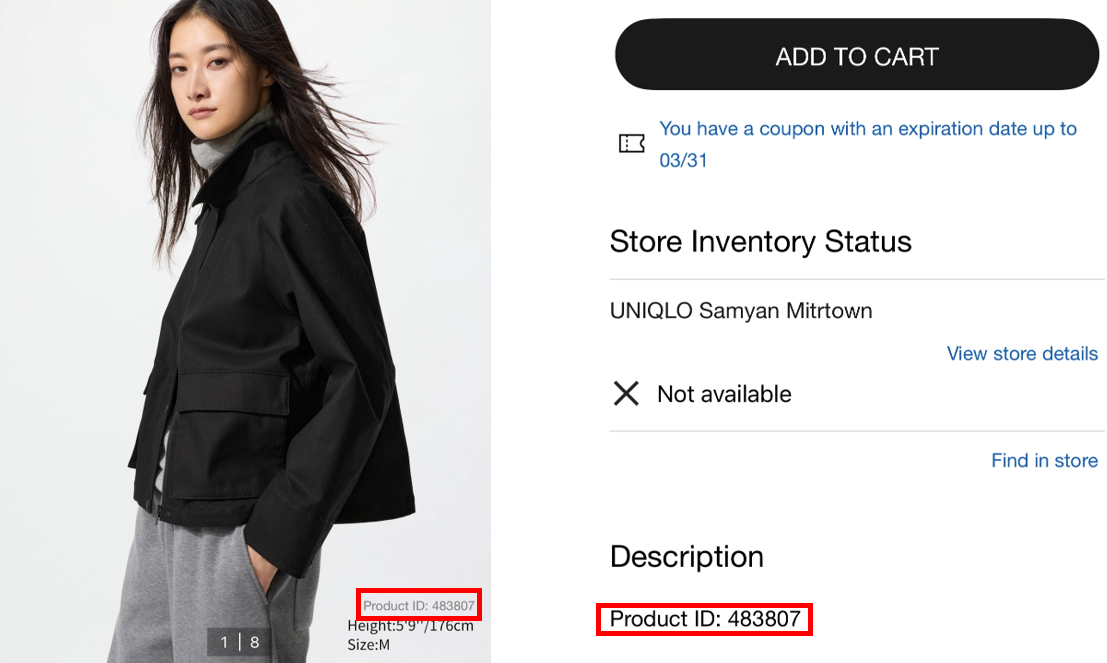Image resolution: width=1107 pixels, height=663 pixels.
Task: Click the ADD TO CART button
Action: point(857,56)
